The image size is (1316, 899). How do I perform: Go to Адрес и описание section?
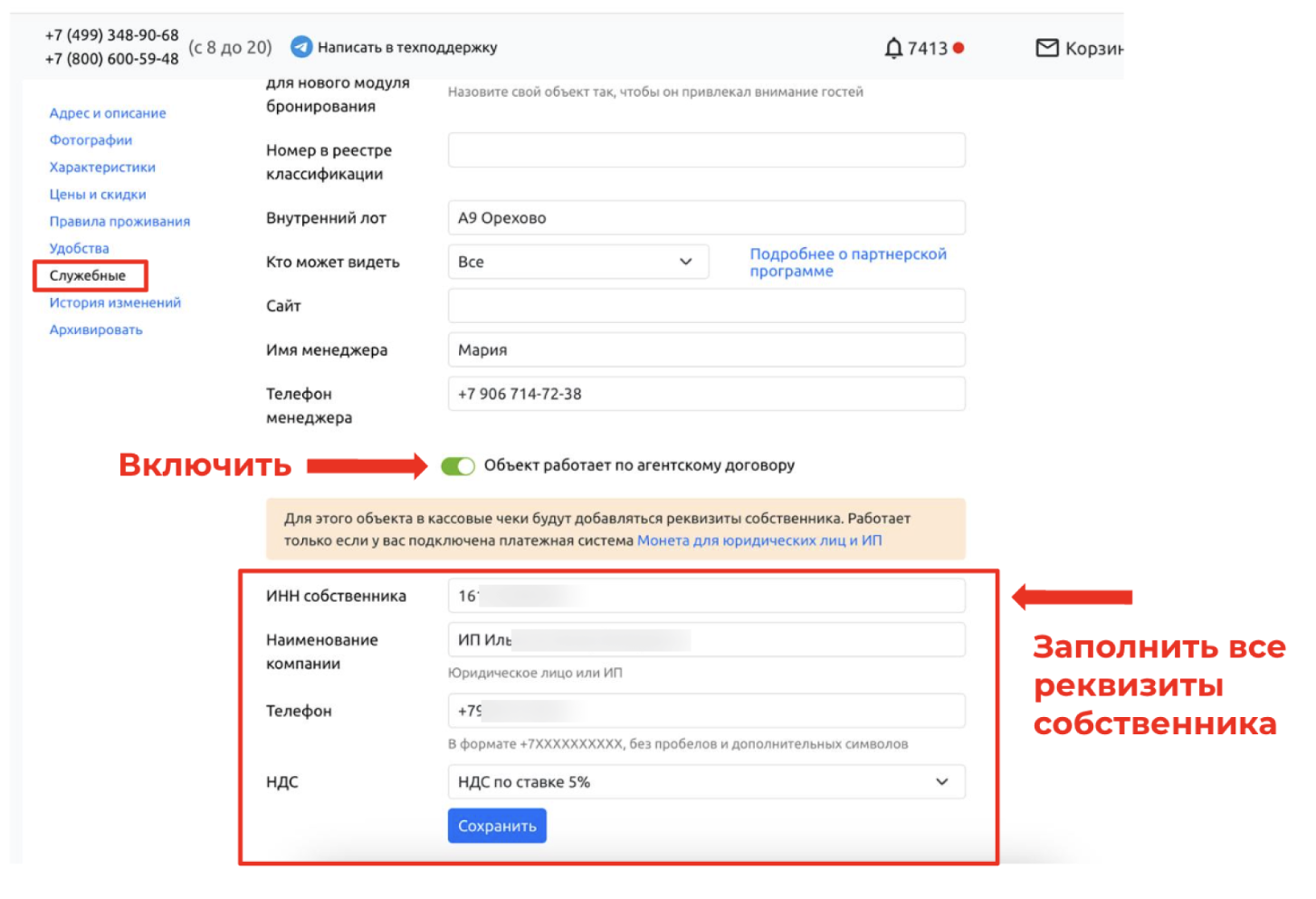(108, 113)
